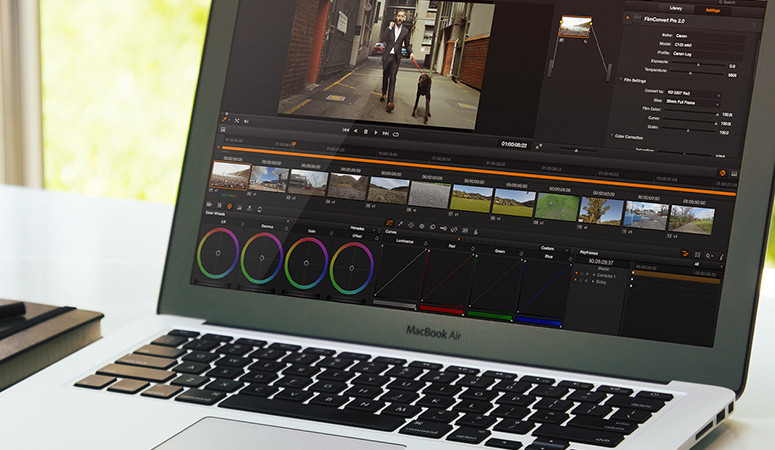This screenshot has height=450, width=775.
Task: Click the red intensity bar below Red curve
Action: point(441,310)
